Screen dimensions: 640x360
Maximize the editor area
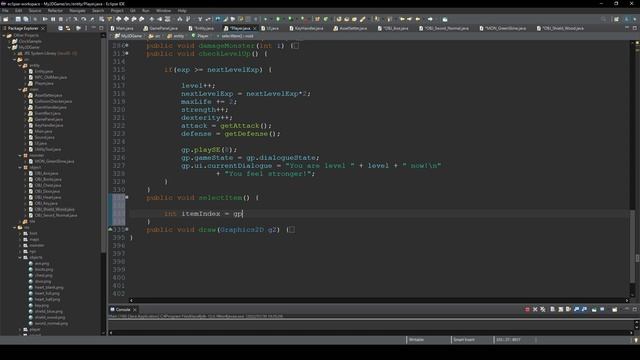point(635,28)
